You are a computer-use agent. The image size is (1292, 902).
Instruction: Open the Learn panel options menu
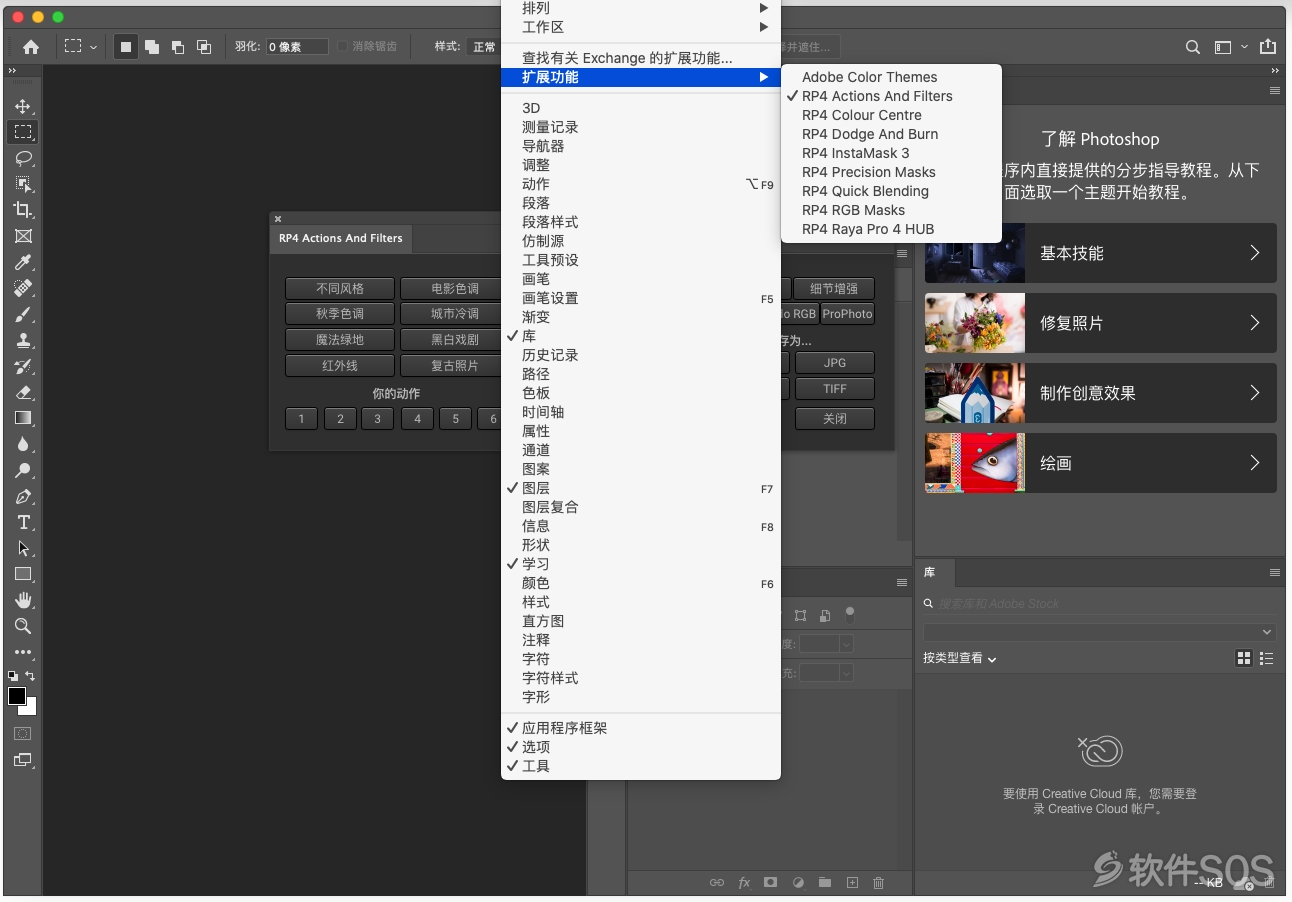tap(1275, 90)
